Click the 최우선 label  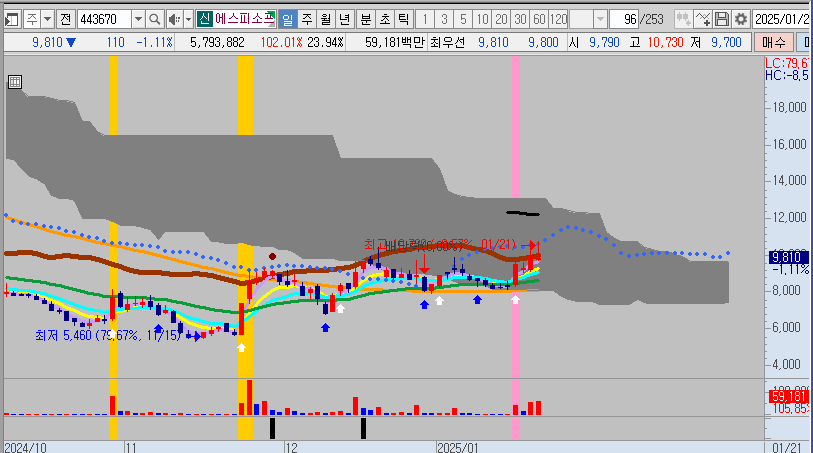tap(447, 43)
